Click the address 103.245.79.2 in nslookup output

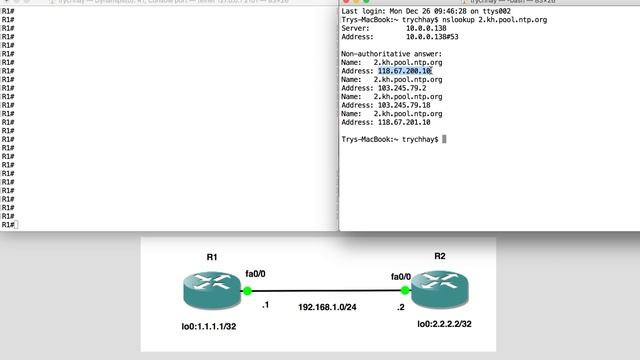[402, 88]
